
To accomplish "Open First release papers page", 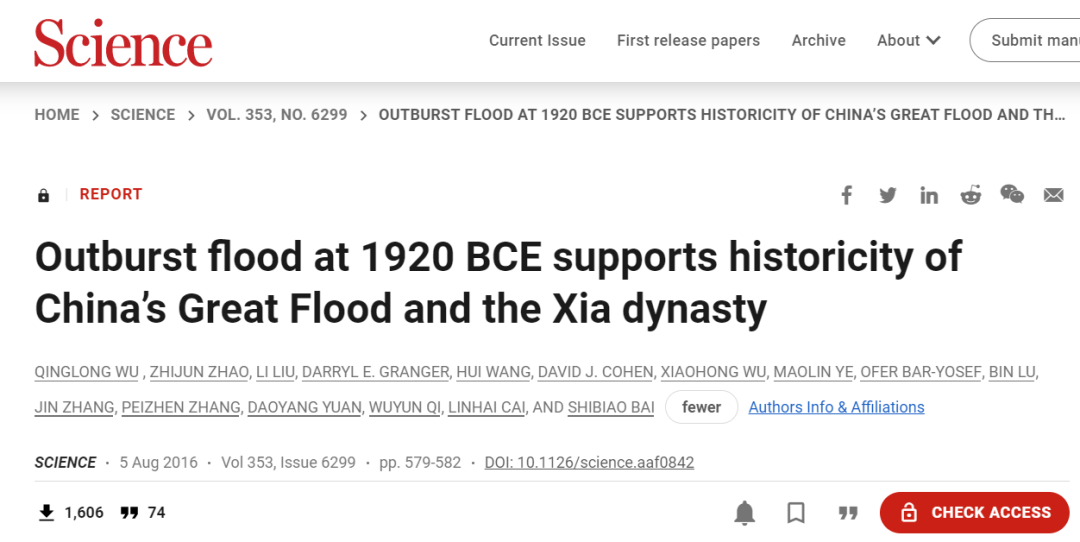I will click(688, 41).
